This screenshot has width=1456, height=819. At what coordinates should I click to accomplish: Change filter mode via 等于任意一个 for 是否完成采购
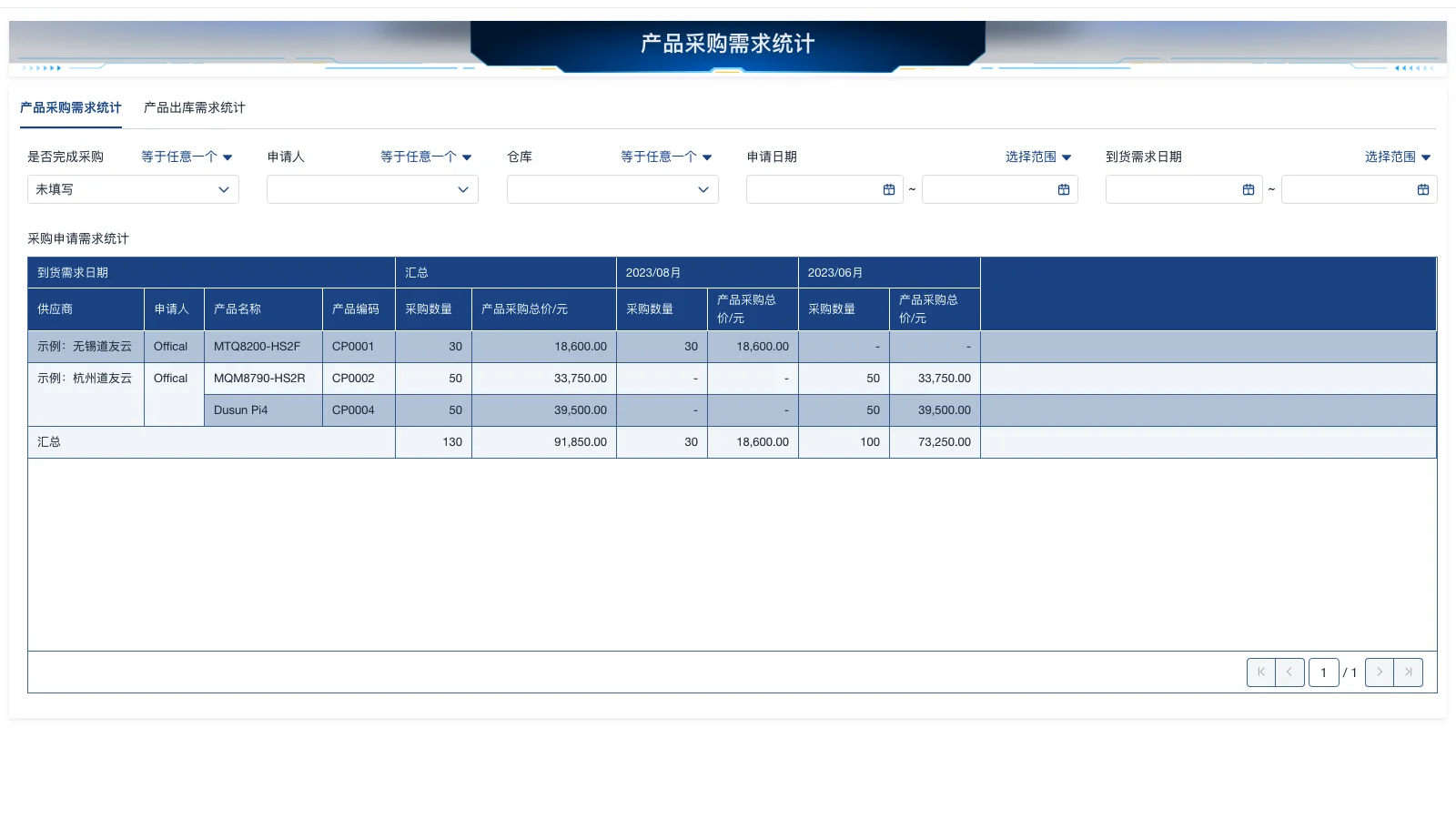click(x=187, y=157)
